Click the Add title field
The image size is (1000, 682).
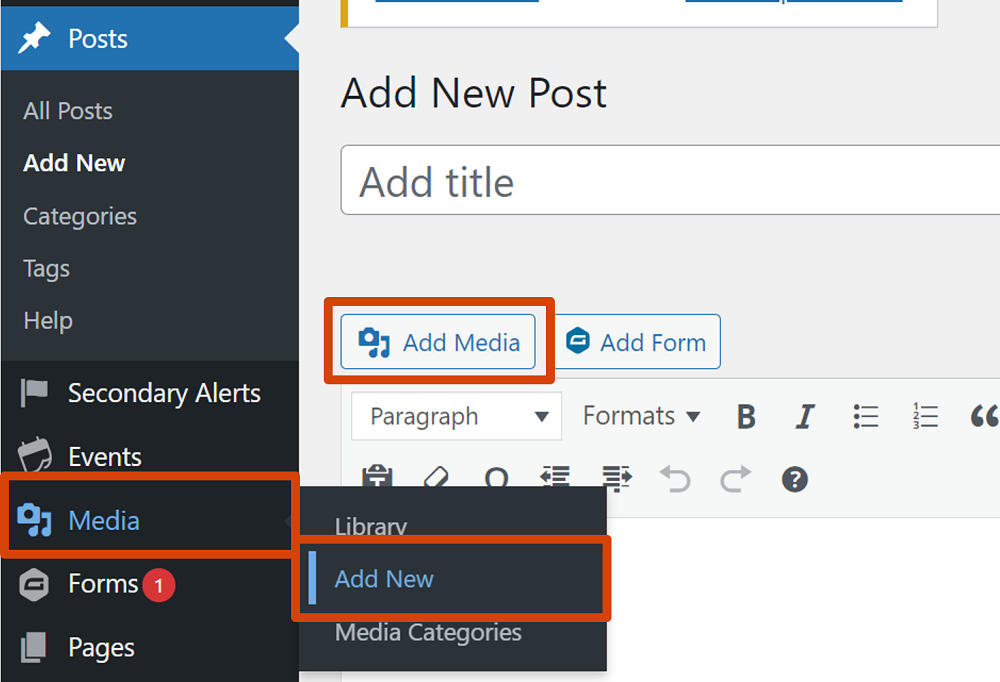pos(670,181)
